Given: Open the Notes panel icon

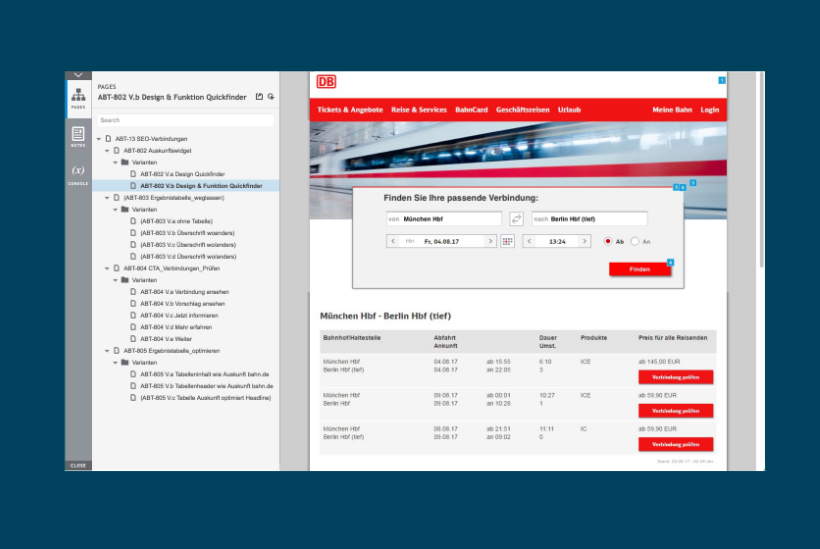Looking at the screenshot, I should pyautogui.click(x=78, y=136).
